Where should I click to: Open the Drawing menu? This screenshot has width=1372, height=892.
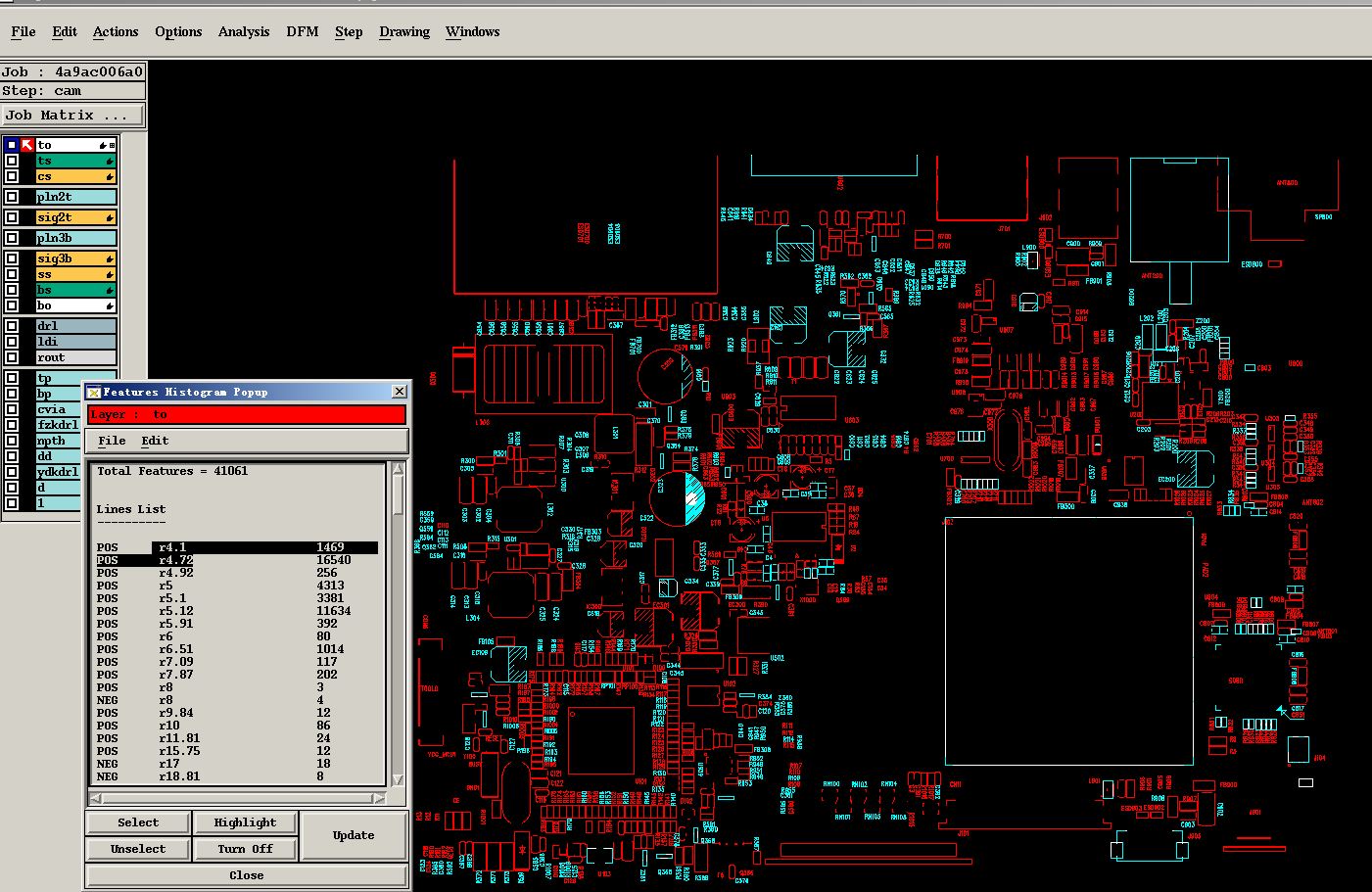[x=404, y=31]
